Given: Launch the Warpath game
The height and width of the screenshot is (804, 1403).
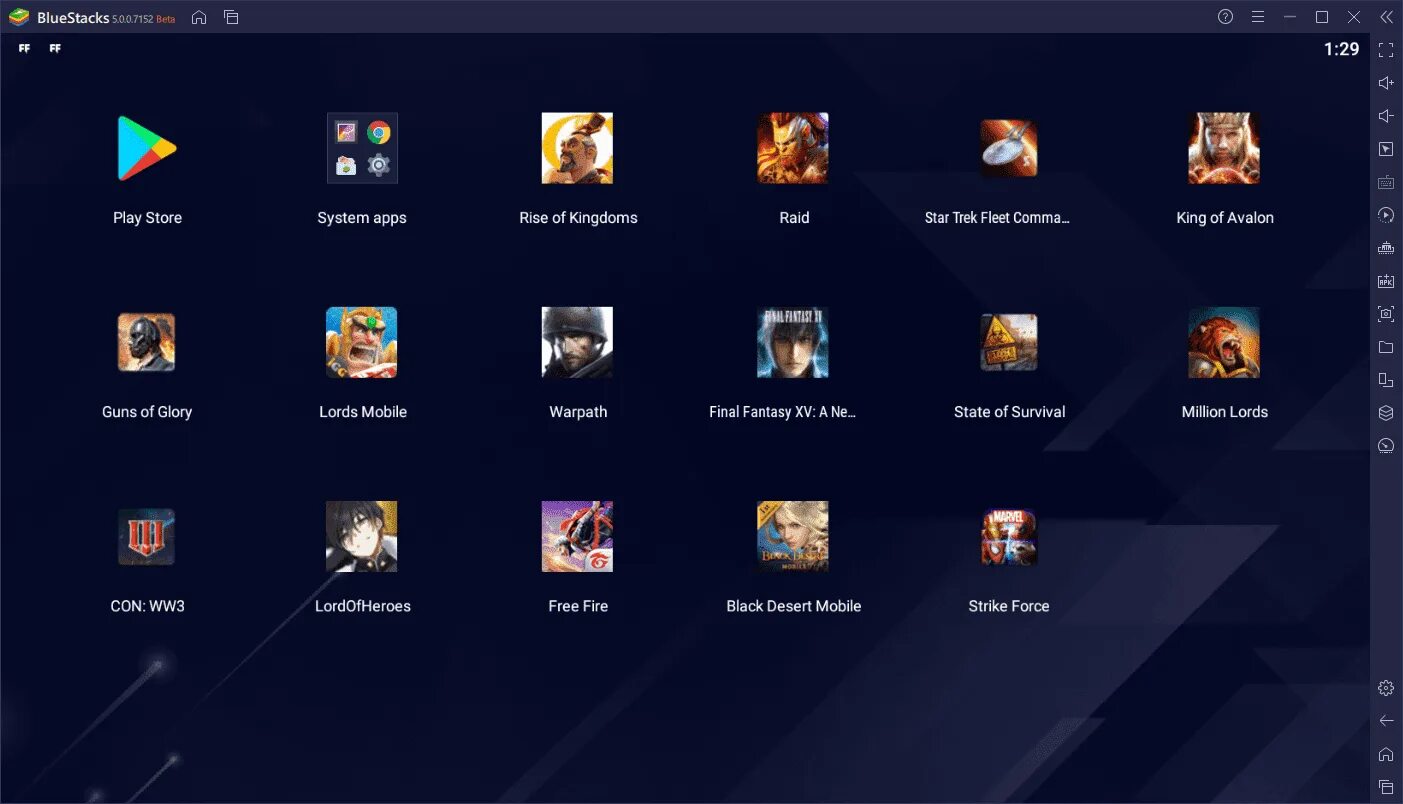Looking at the screenshot, I should pyautogui.click(x=577, y=342).
